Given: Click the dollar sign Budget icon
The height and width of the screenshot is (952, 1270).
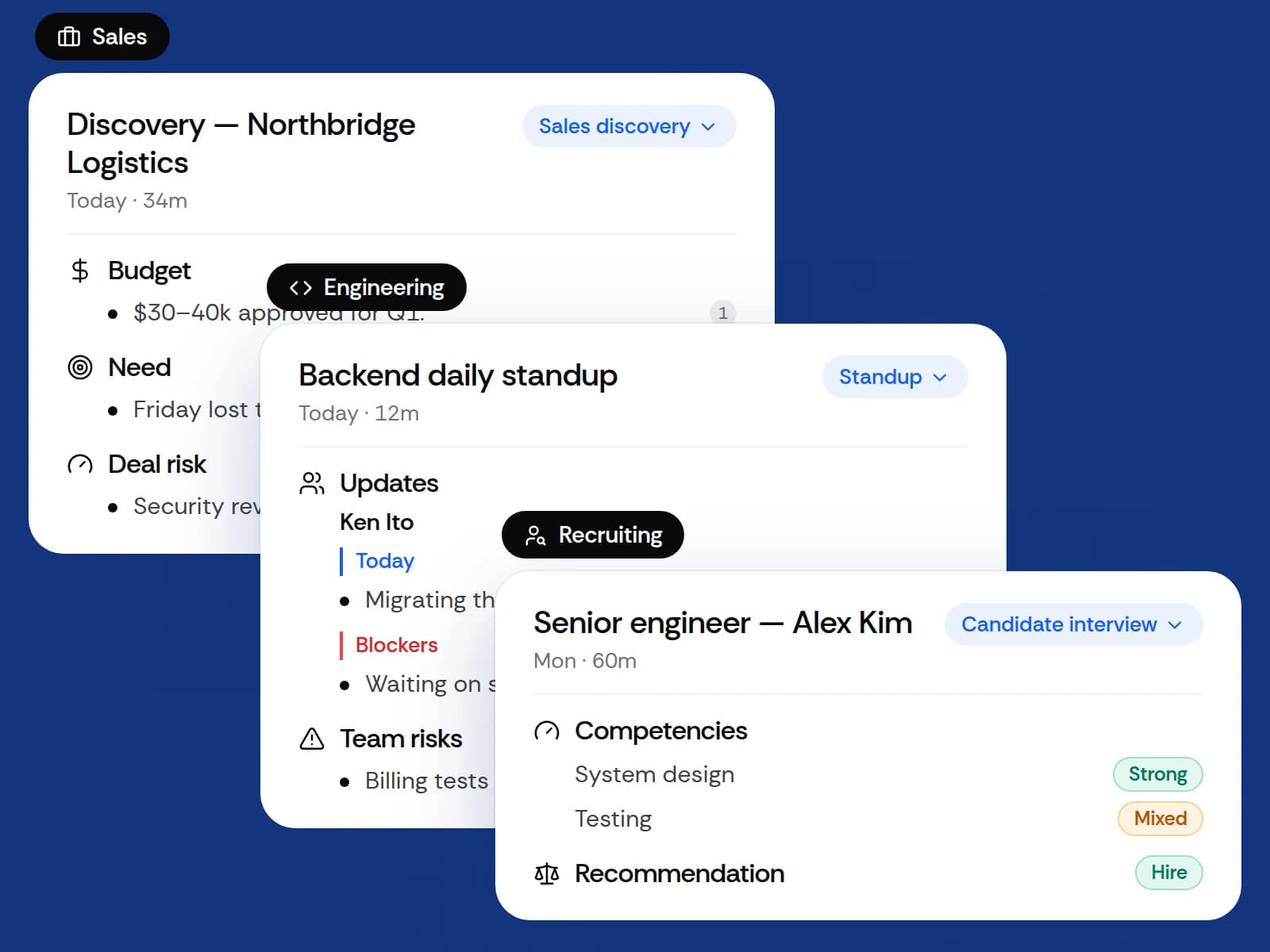Looking at the screenshot, I should point(79,271).
